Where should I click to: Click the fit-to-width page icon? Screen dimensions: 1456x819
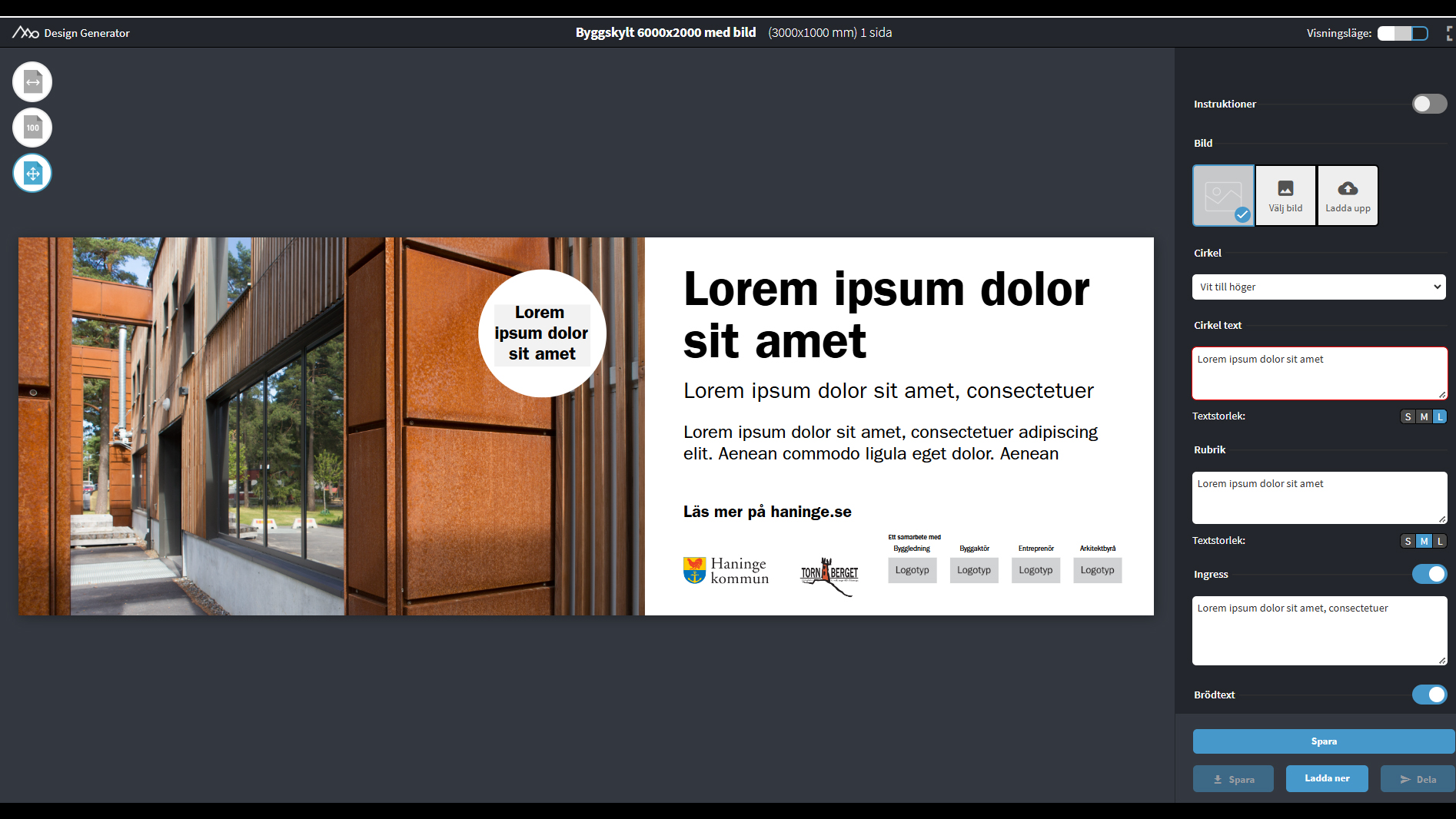pos(32,82)
